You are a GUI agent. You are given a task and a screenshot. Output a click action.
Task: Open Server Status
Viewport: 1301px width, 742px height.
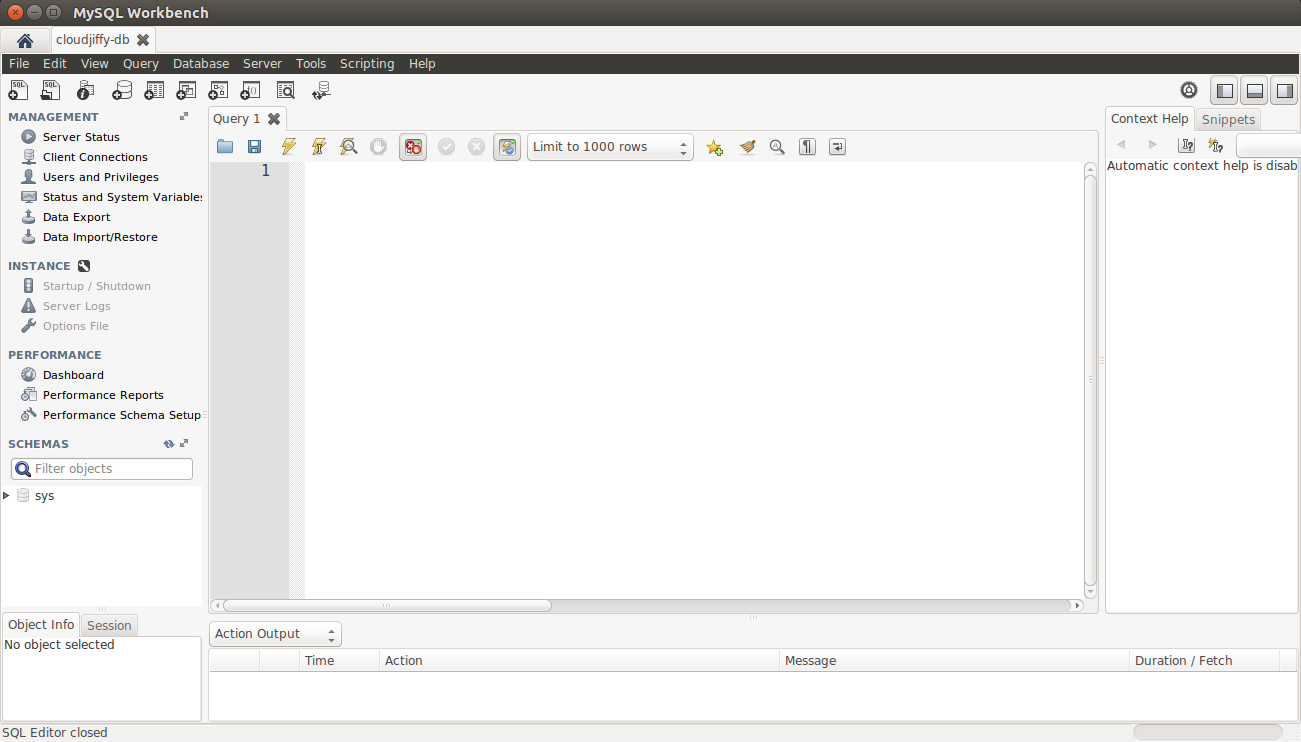click(x=81, y=137)
